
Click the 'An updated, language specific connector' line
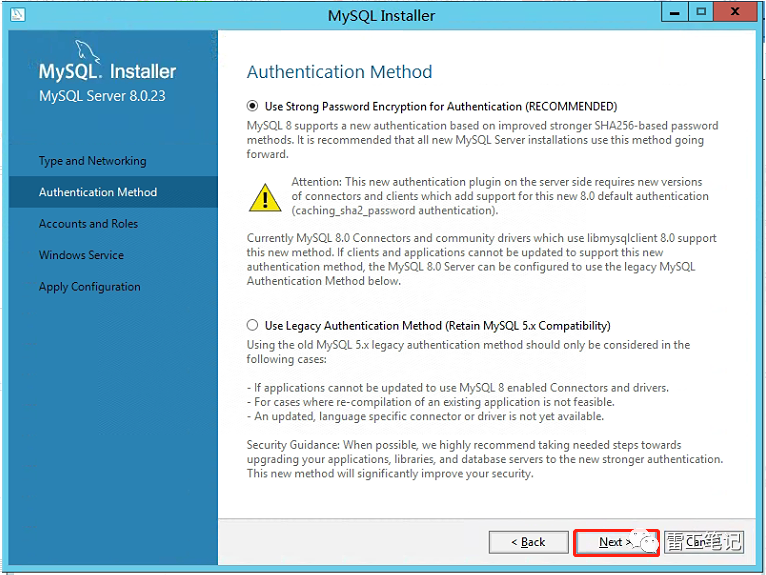click(425, 416)
